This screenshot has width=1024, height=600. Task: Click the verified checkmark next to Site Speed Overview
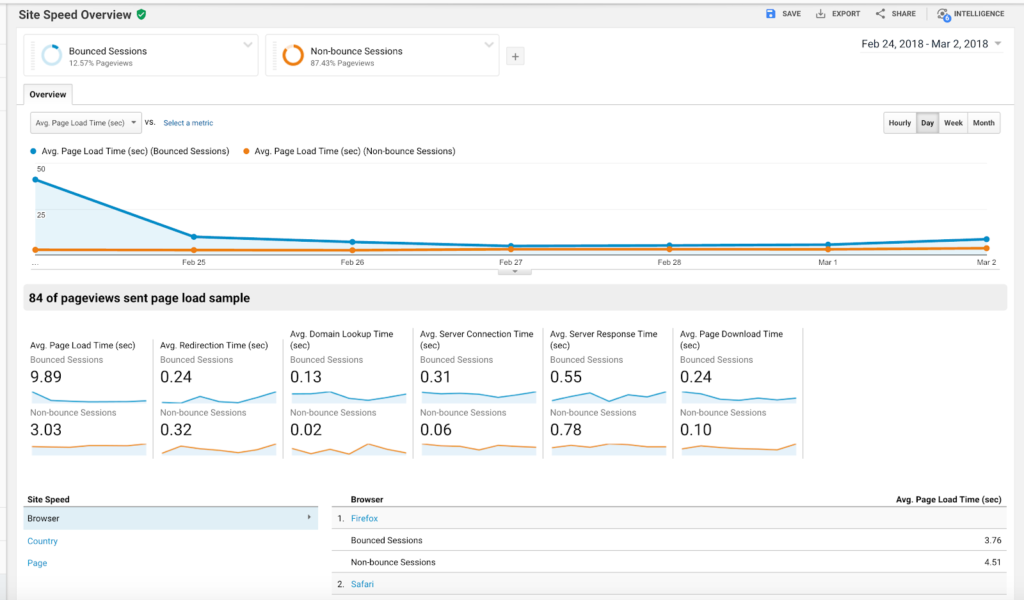141,14
